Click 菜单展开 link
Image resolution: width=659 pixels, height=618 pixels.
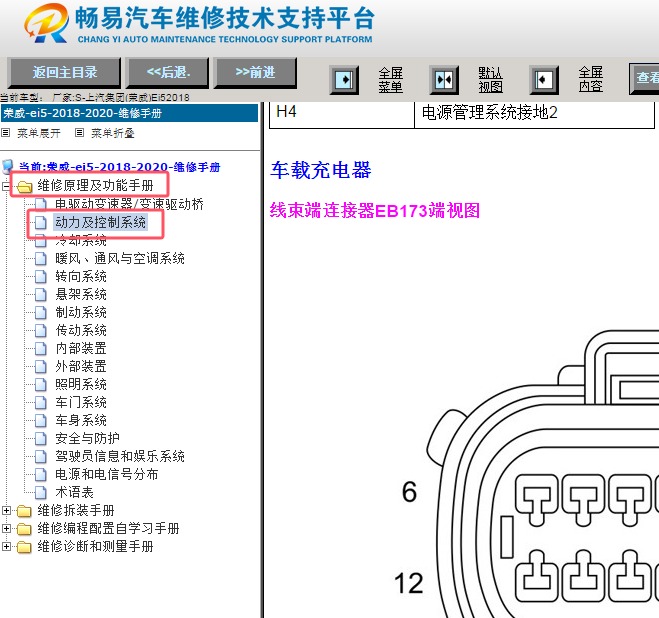(39, 133)
